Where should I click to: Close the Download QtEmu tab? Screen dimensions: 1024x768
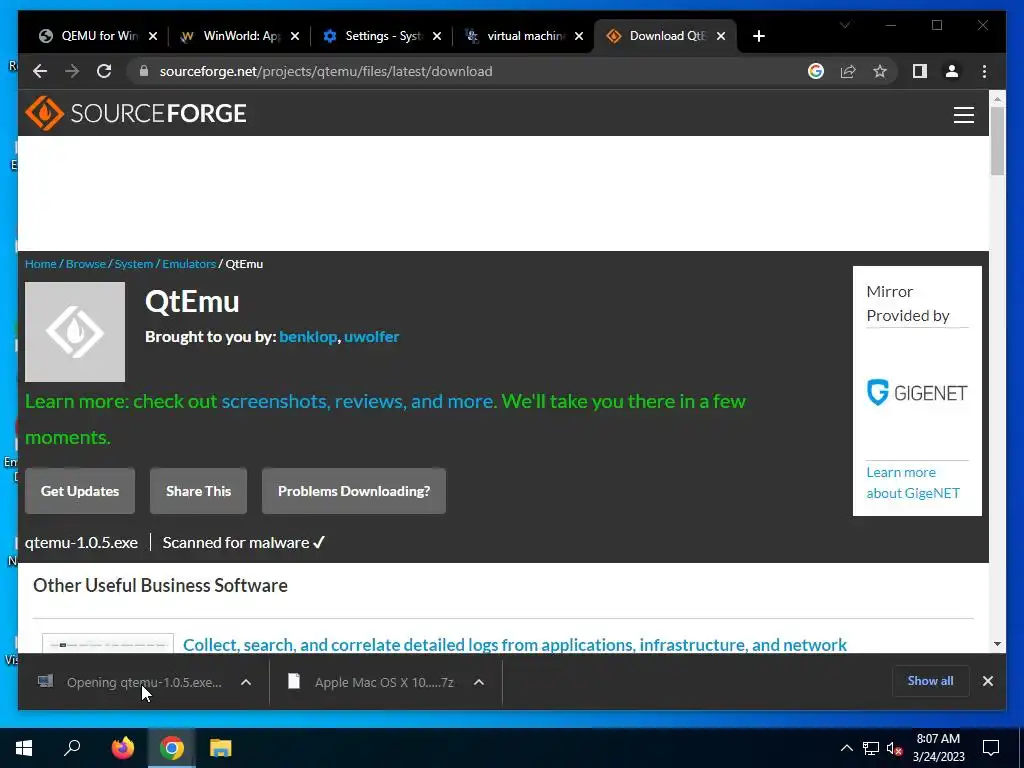(x=721, y=36)
